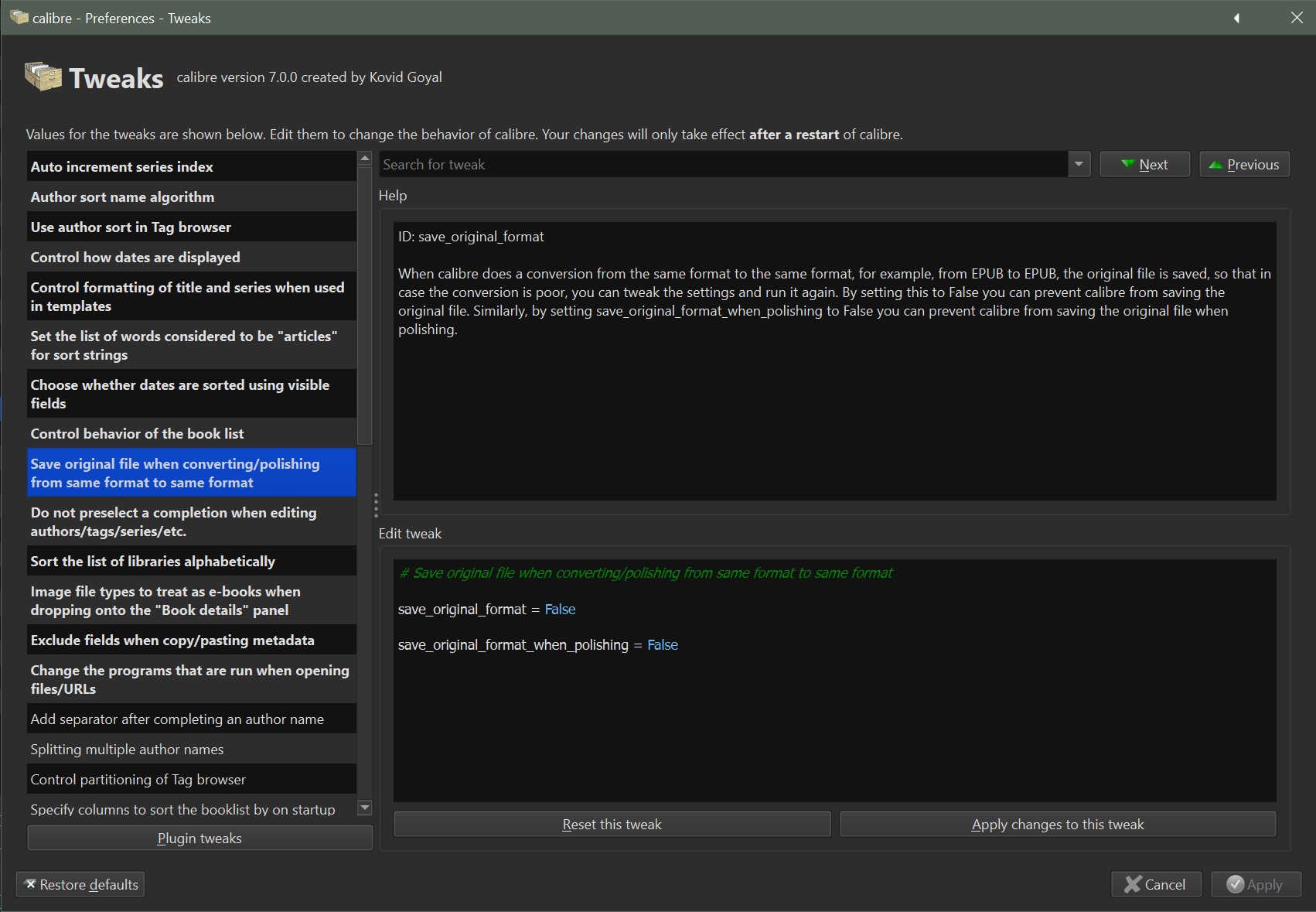Image resolution: width=1316 pixels, height=912 pixels.
Task: Click the tweak list scrollbar thumb
Action: (x=365, y=305)
